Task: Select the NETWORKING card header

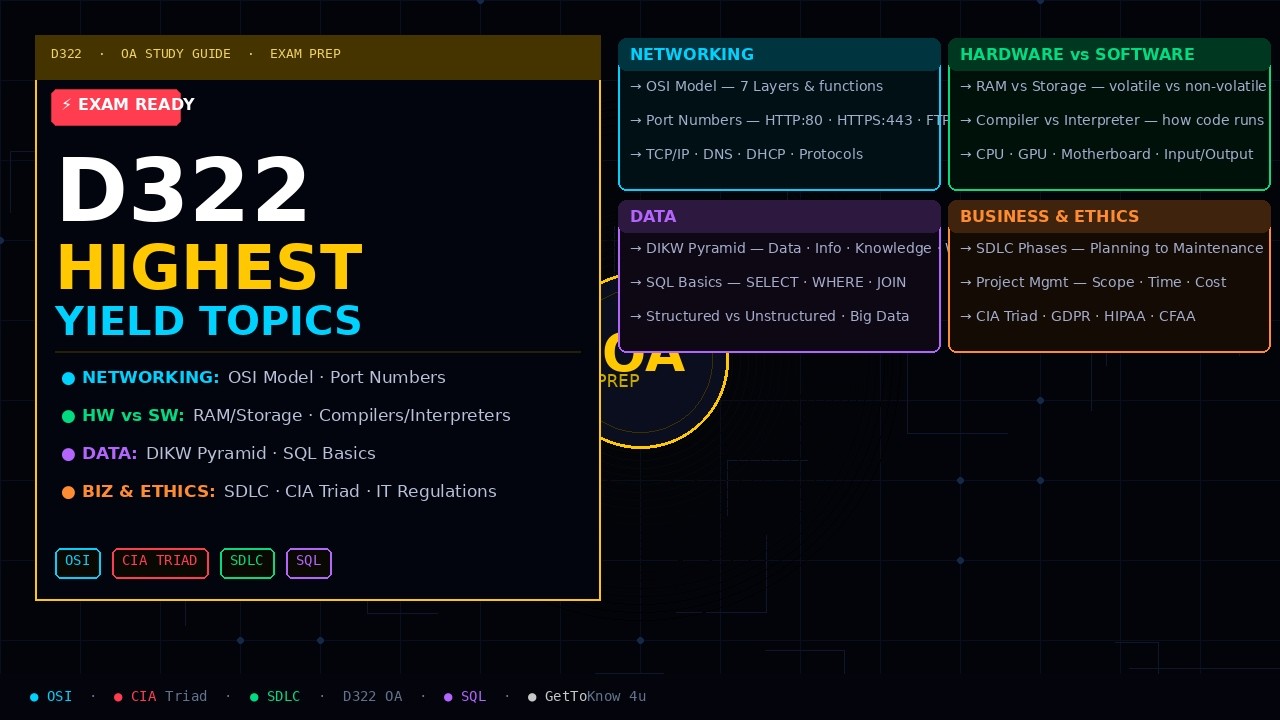Action: 779,54
